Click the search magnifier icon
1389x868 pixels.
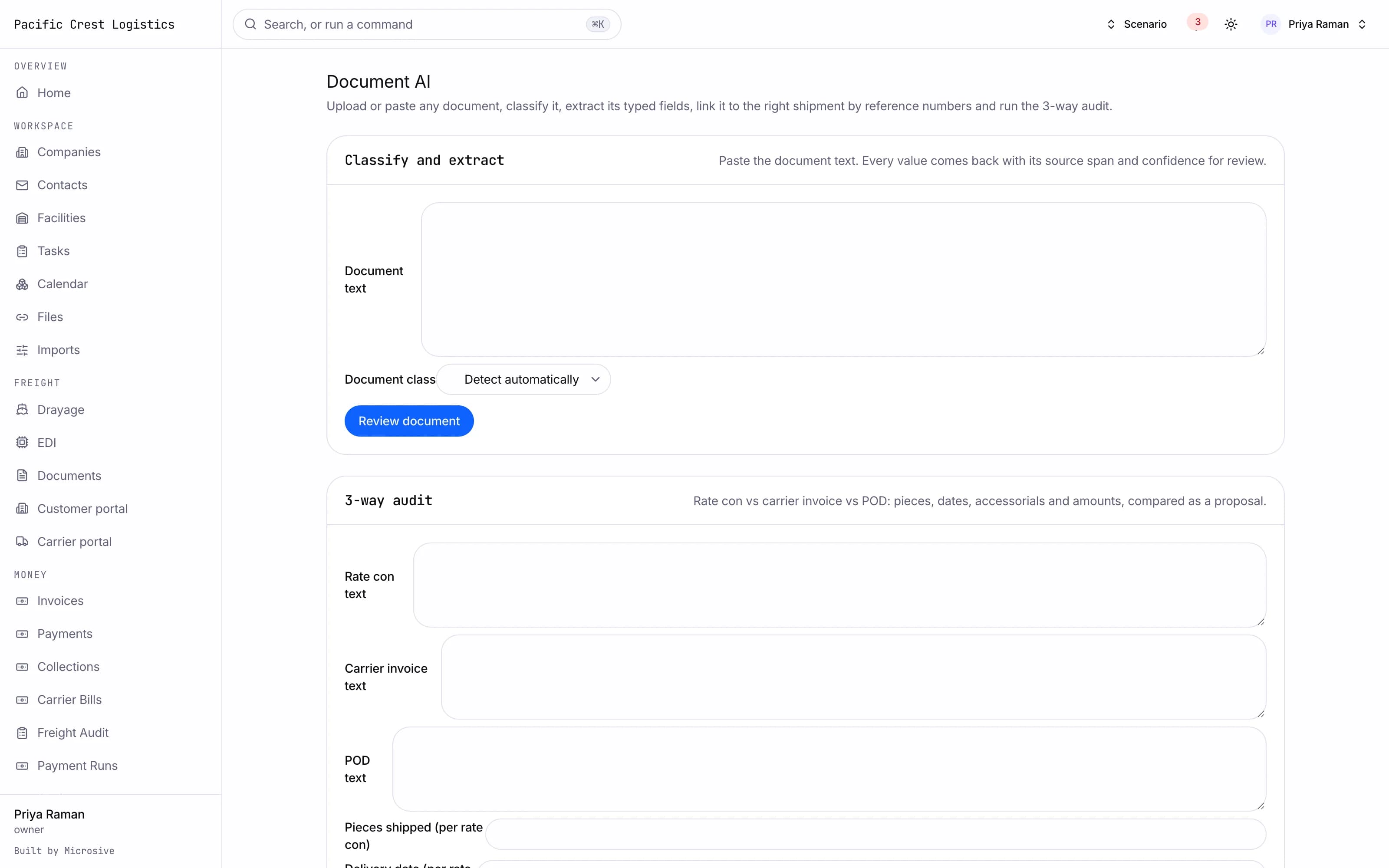click(250, 24)
